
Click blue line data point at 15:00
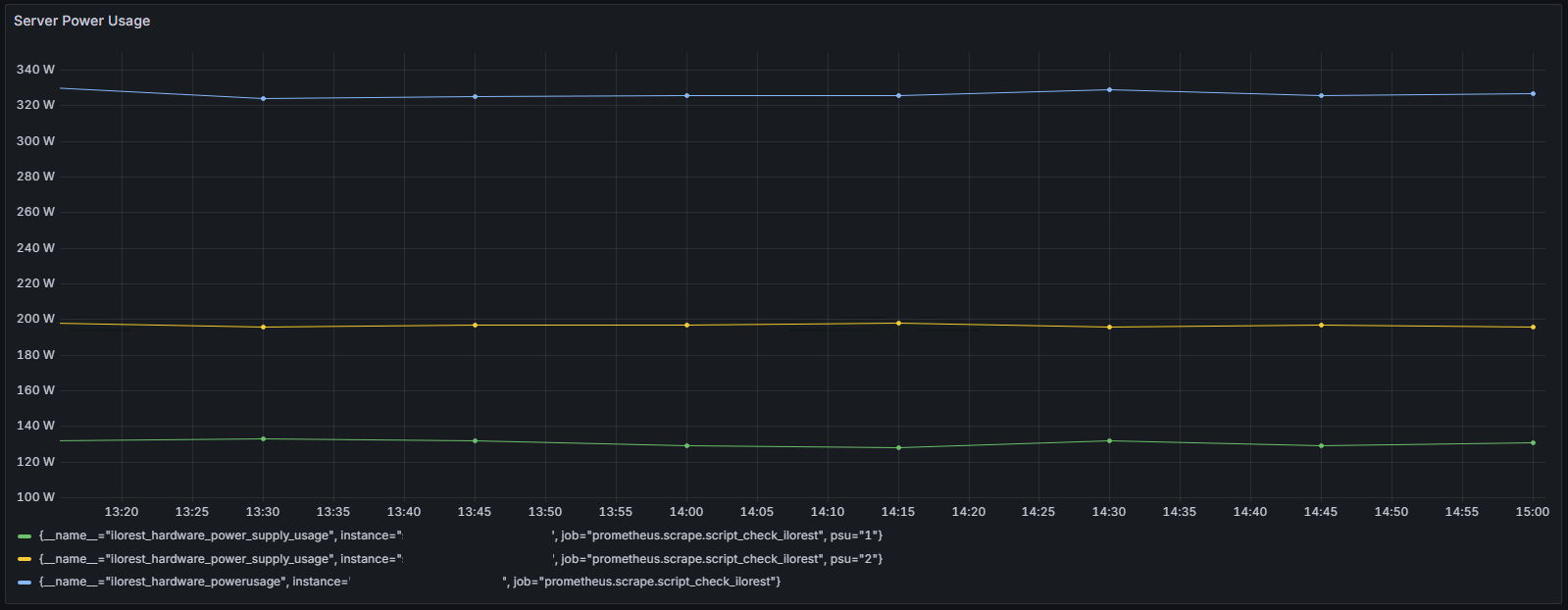tap(1533, 94)
